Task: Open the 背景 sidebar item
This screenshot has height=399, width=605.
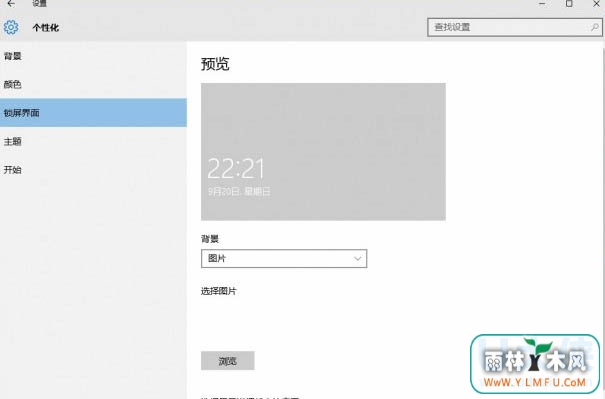Action: point(93,56)
